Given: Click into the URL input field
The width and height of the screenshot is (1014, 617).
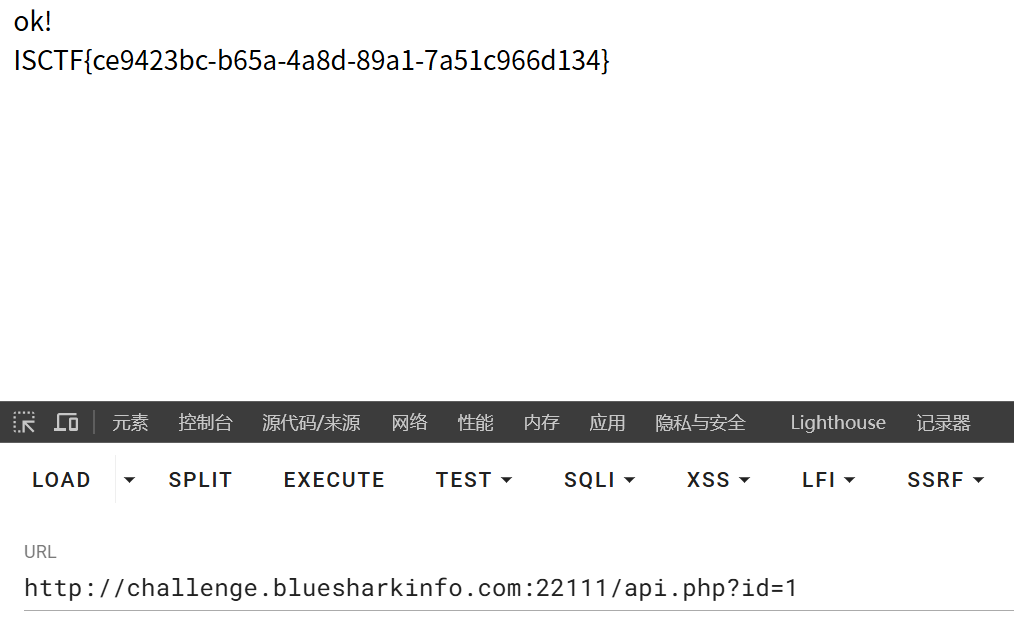Looking at the screenshot, I should click(500, 588).
